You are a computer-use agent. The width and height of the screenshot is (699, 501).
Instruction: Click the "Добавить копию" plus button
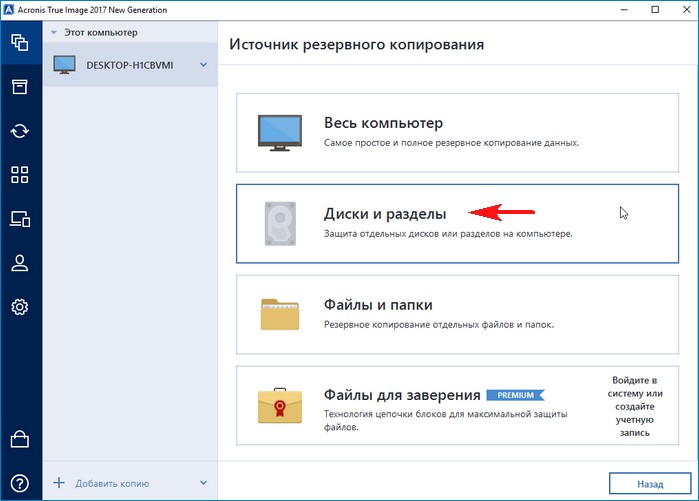click(59, 483)
